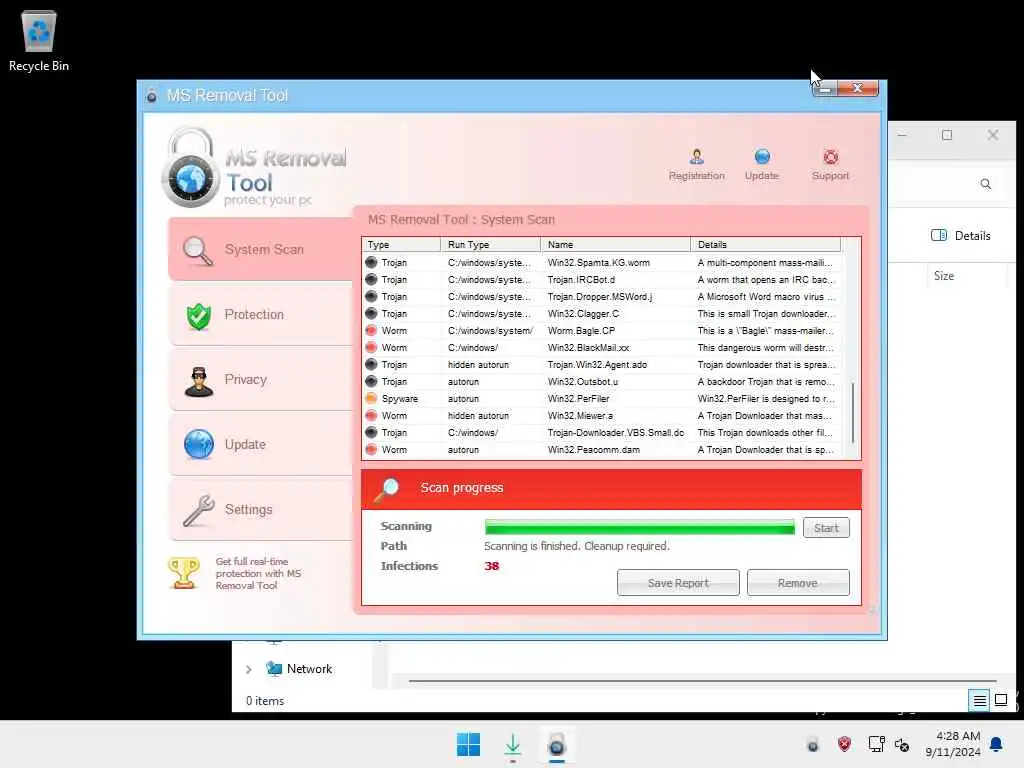Click the green scan progress bar
The width and height of the screenshot is (1024, 768).
tap(639, 528)
